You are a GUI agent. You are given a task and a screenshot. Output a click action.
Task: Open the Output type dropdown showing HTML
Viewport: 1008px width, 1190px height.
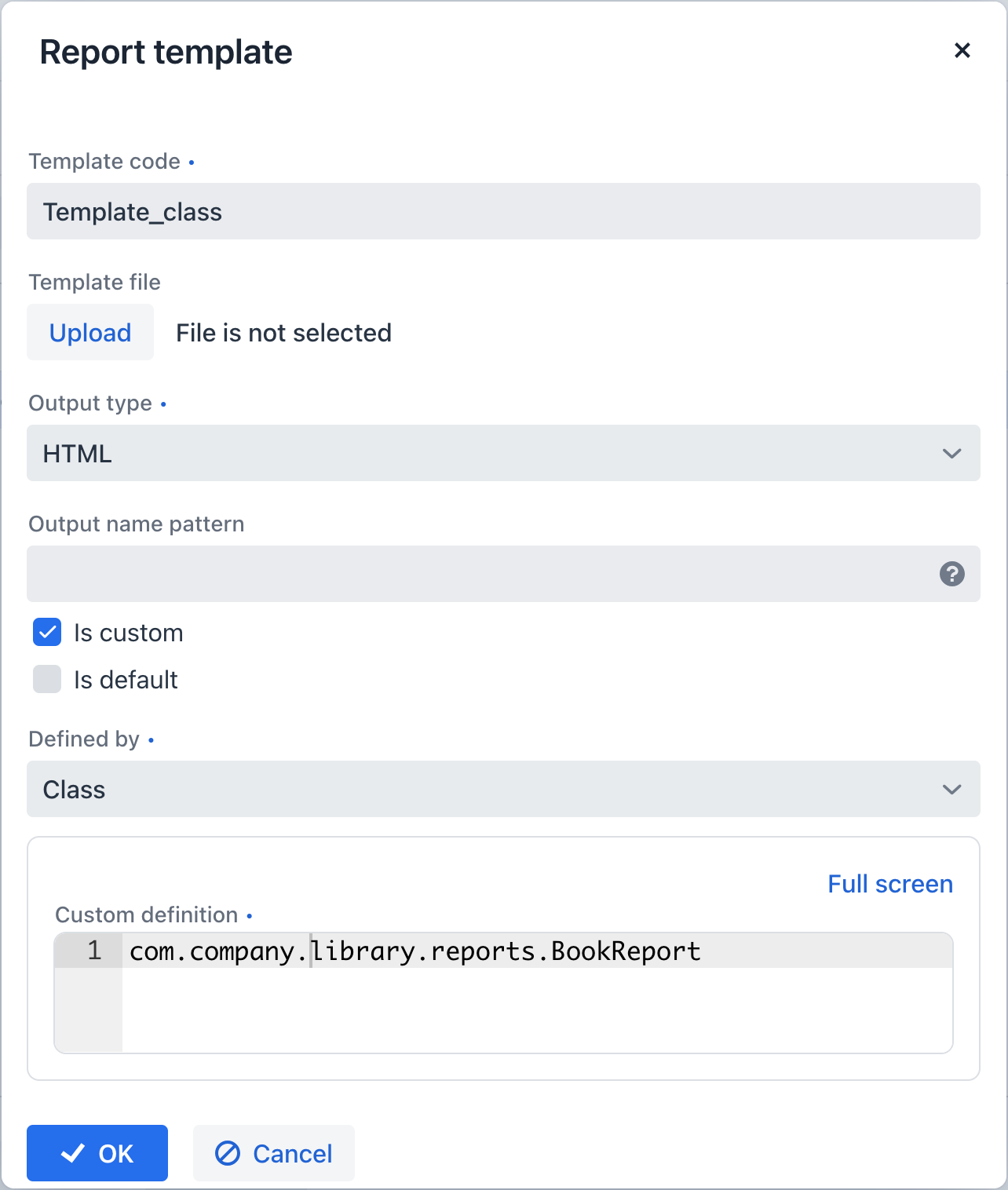tap(503, 453)
